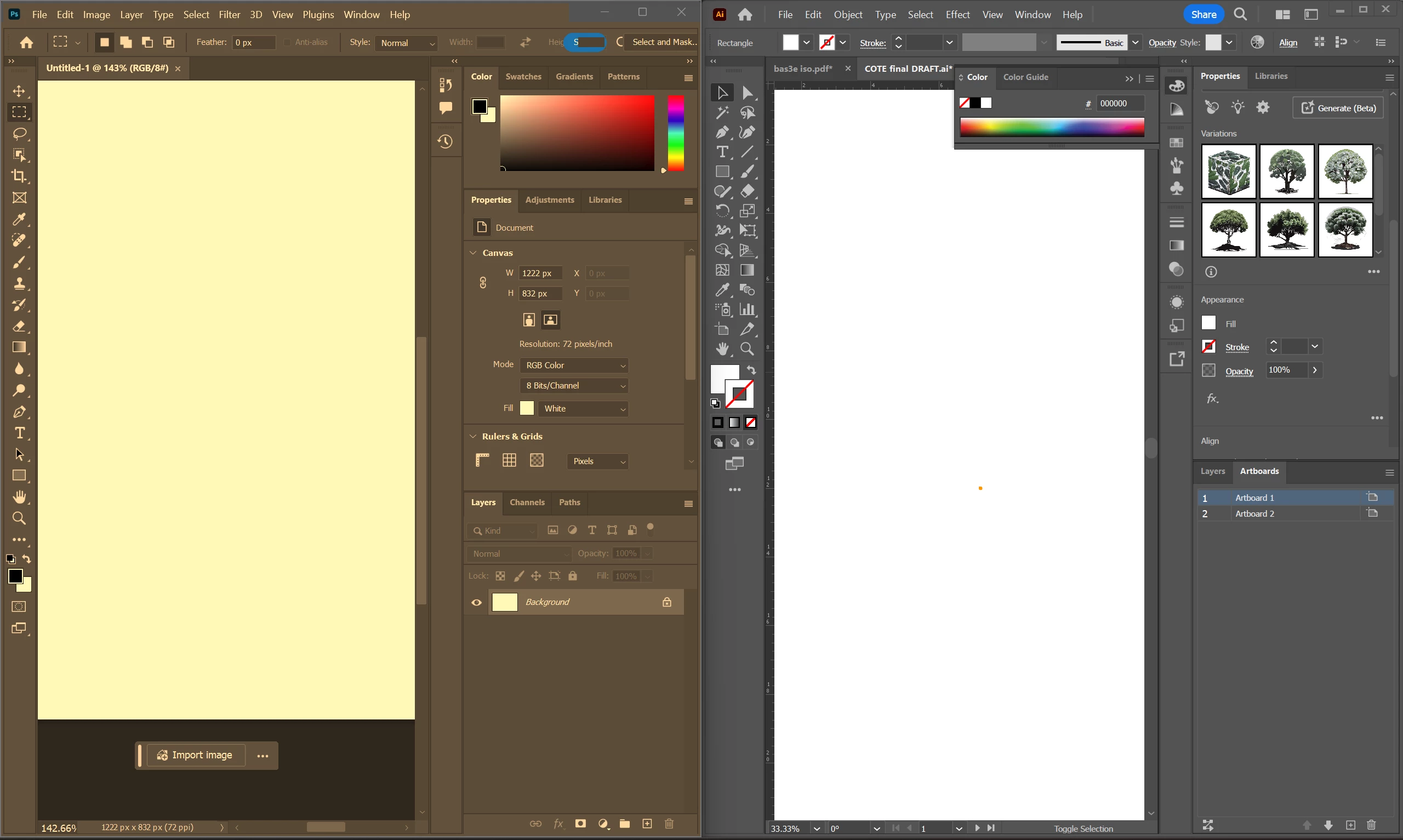Select the Illustrator Eraser tool
The image size is (1403, 840).
point(748,191)
